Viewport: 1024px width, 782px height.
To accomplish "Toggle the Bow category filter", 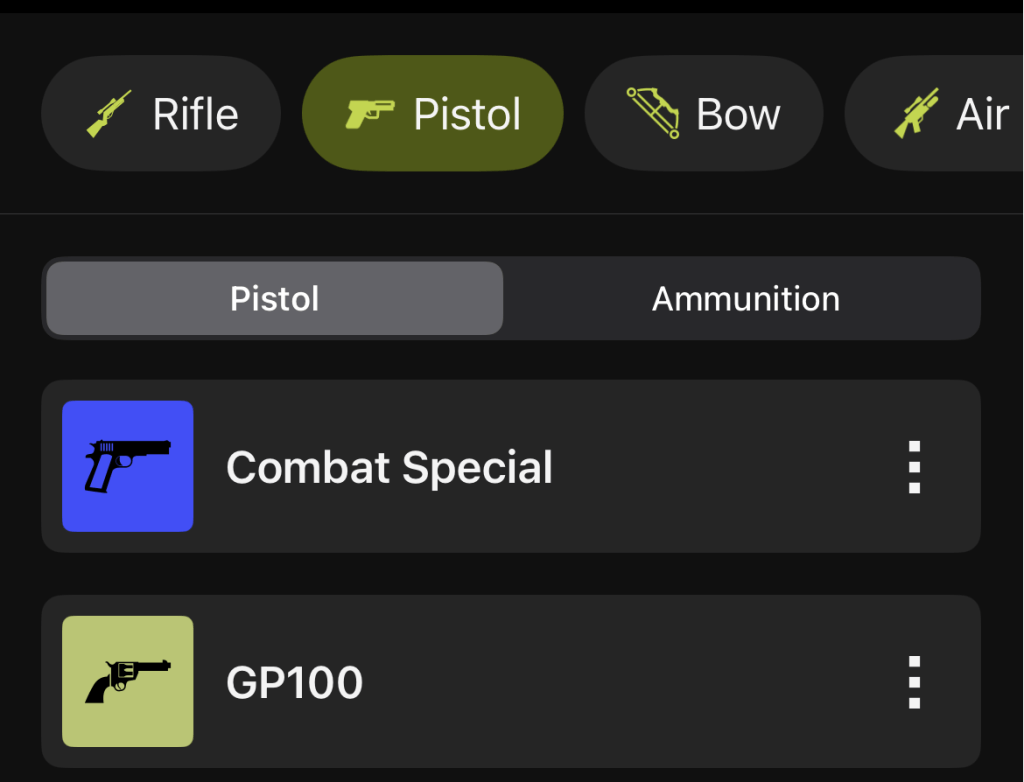I will point(703,113).
